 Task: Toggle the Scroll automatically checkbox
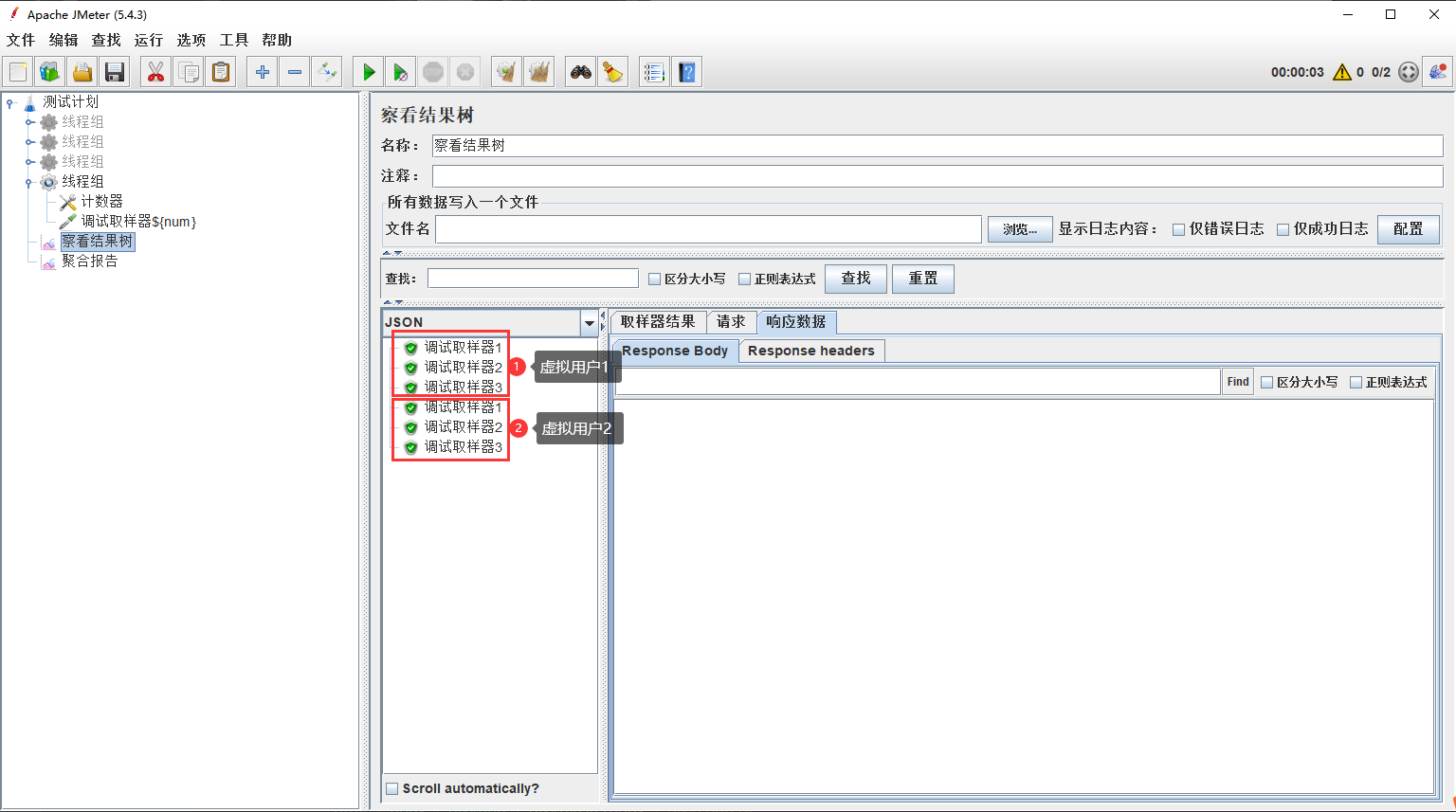(392, 788)
